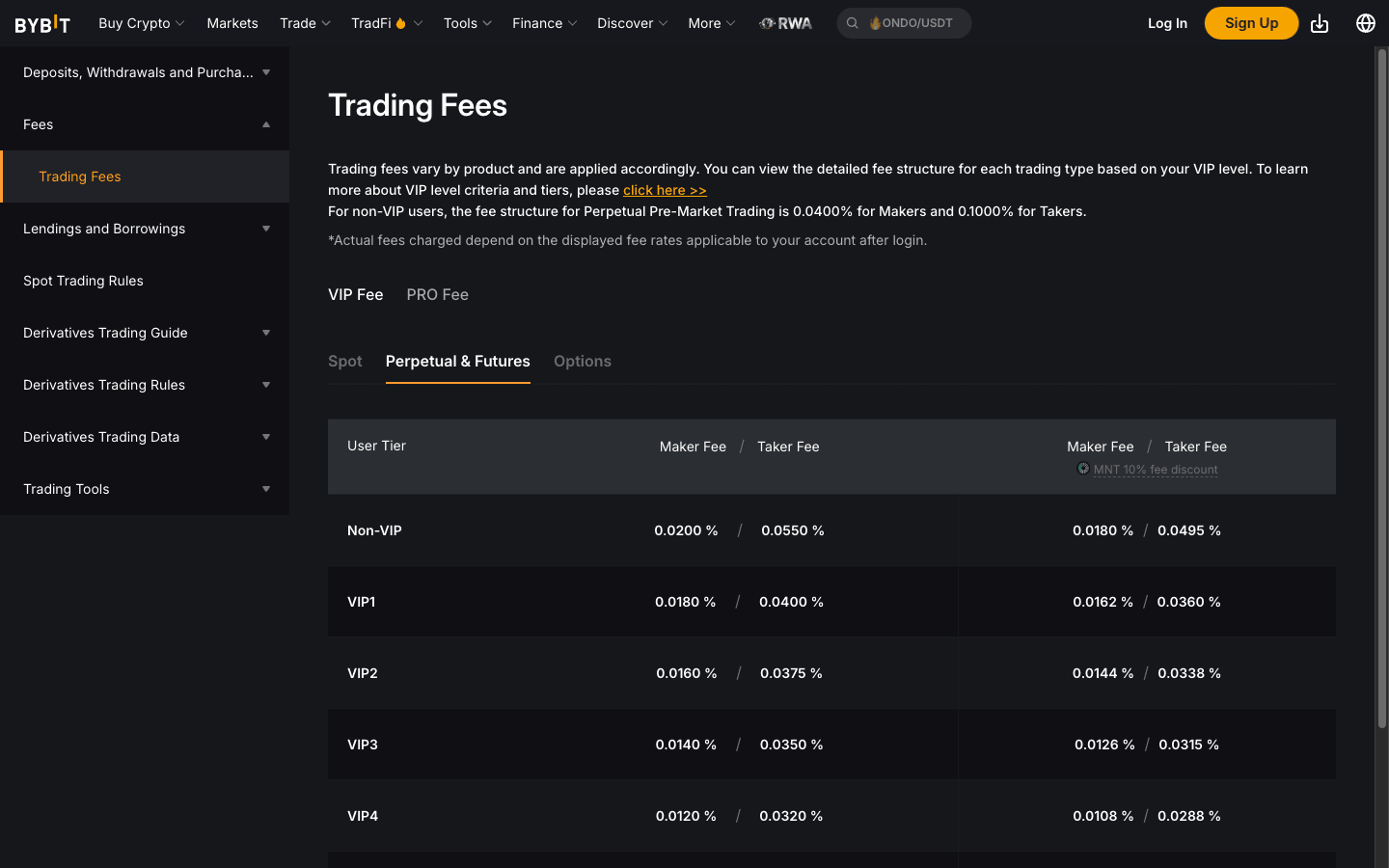Open the Buy Crypto dropdown
This screenshot has height=868, width=1389.
click(141, 23)
